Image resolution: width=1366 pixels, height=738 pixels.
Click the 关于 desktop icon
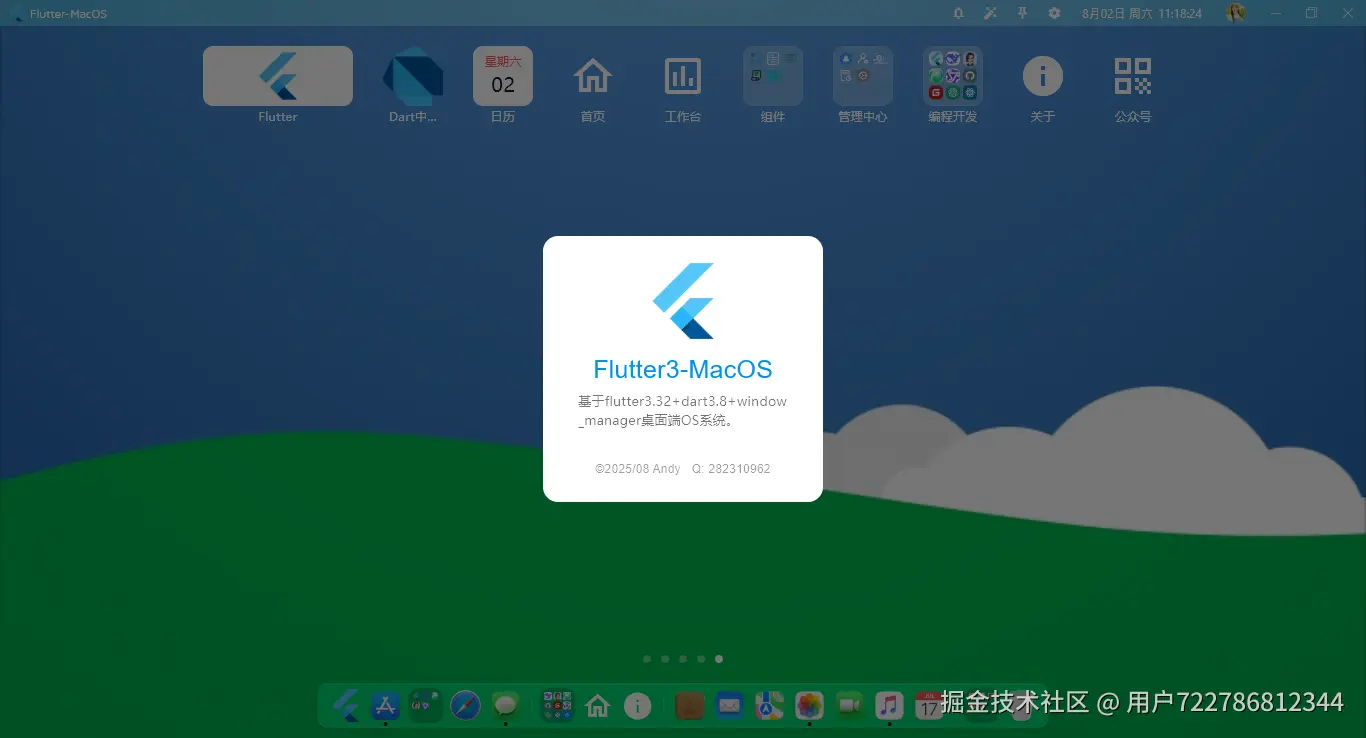[1043, 76]
